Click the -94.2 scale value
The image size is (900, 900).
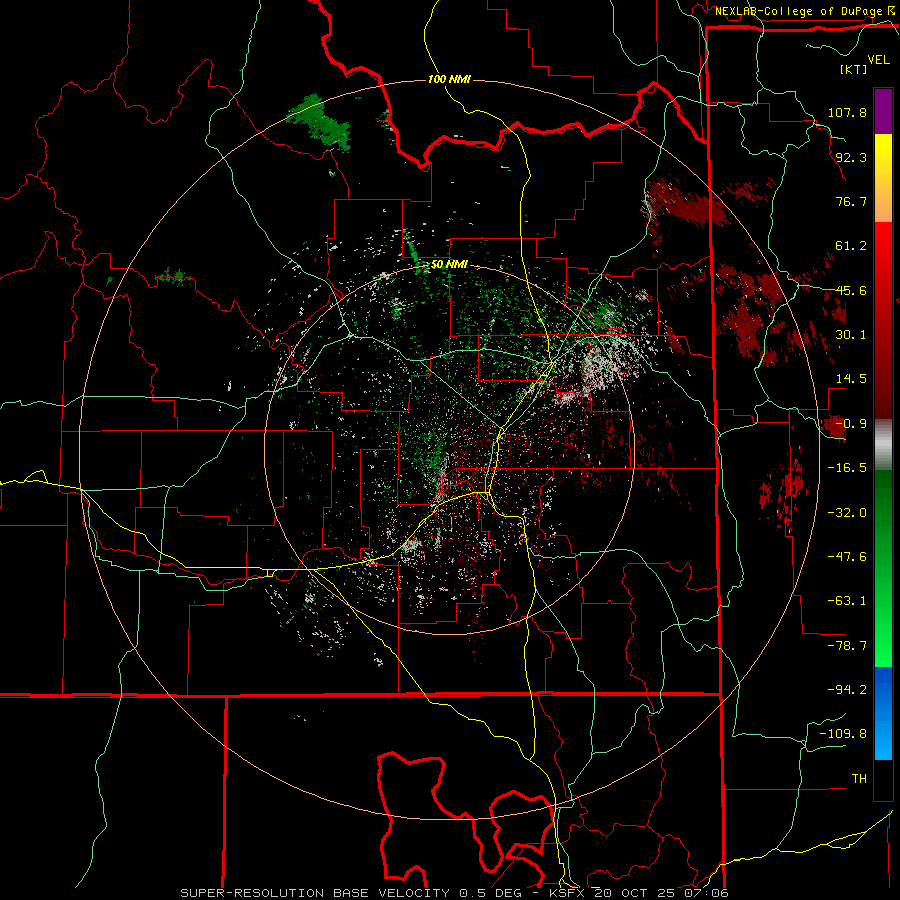[x=847, y=689]
